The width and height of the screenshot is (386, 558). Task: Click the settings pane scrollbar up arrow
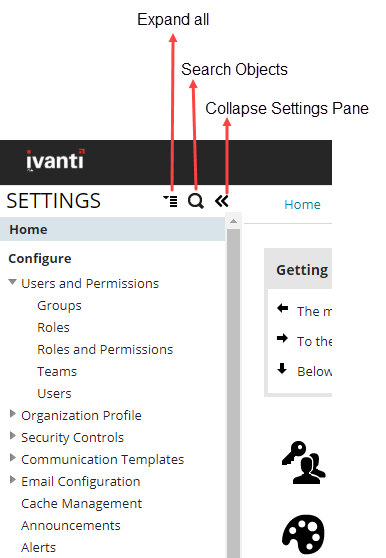233,221
